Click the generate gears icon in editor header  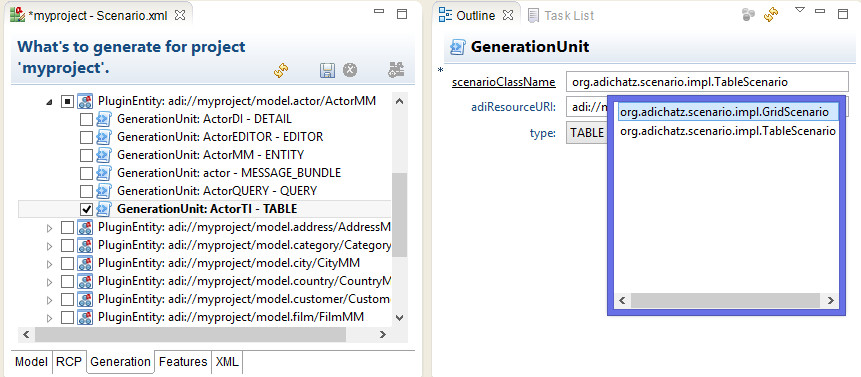[396, 70]
